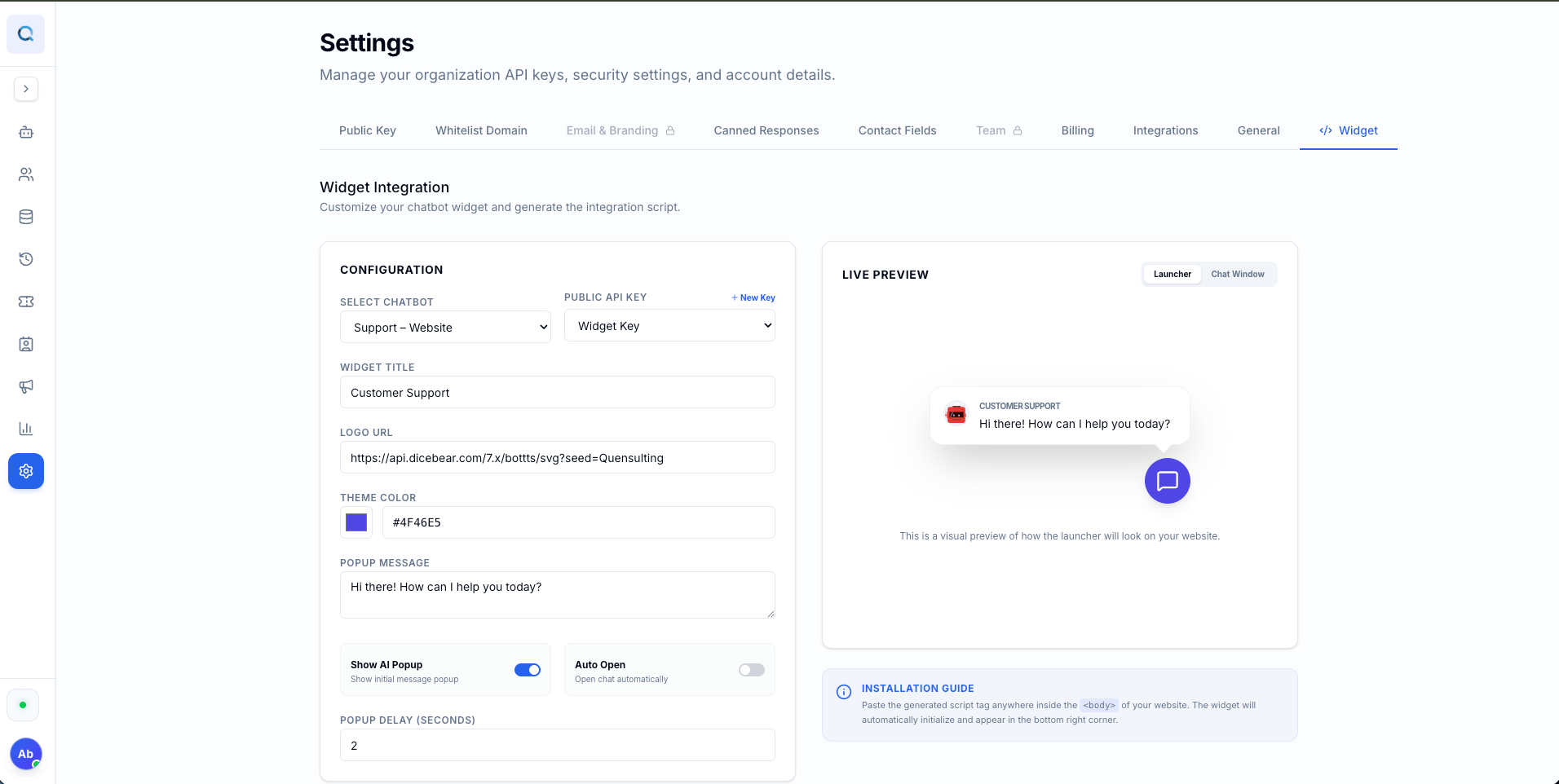Open the campaigns megaphone icon in the sidebar
The width and height of the screenshot is (1559, 784).
pos(26,386)
